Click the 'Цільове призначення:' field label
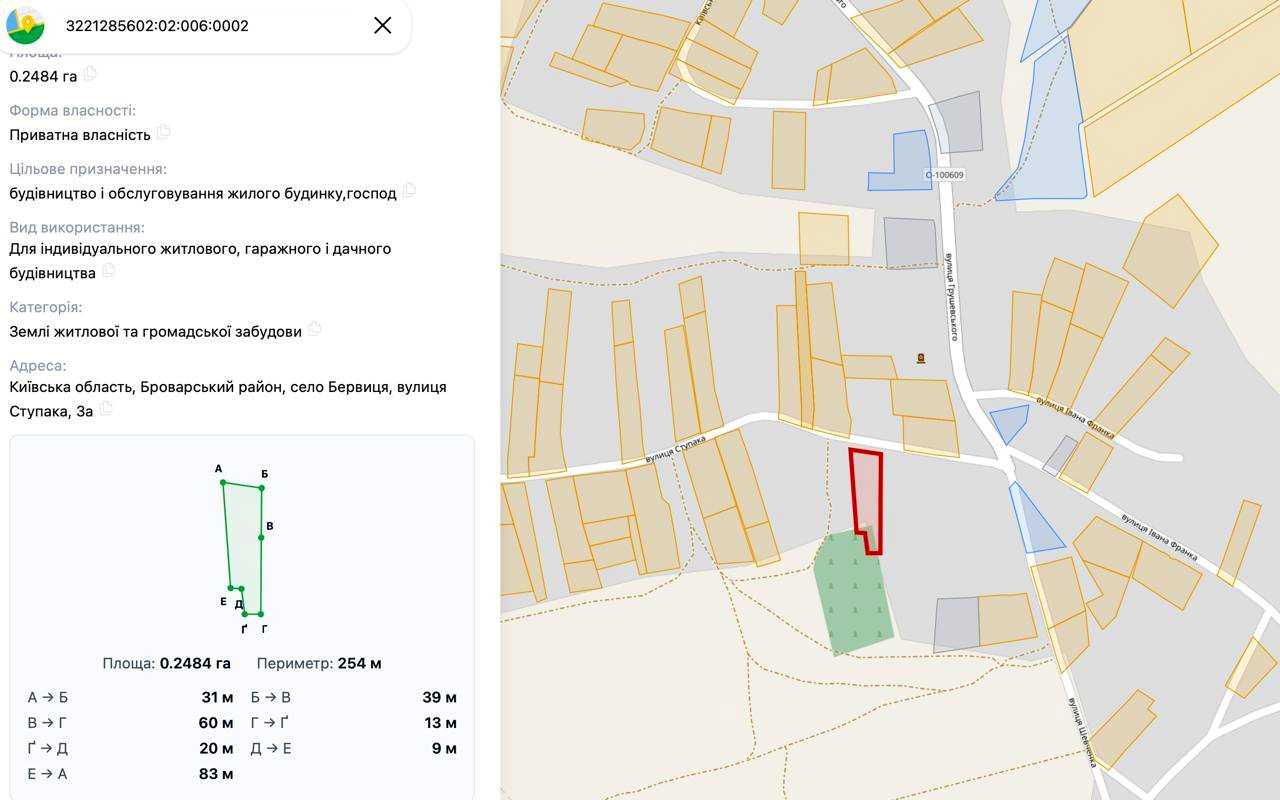Viewport: 1280px width, 800px height. pyautogui.click(x=88, y=169)
